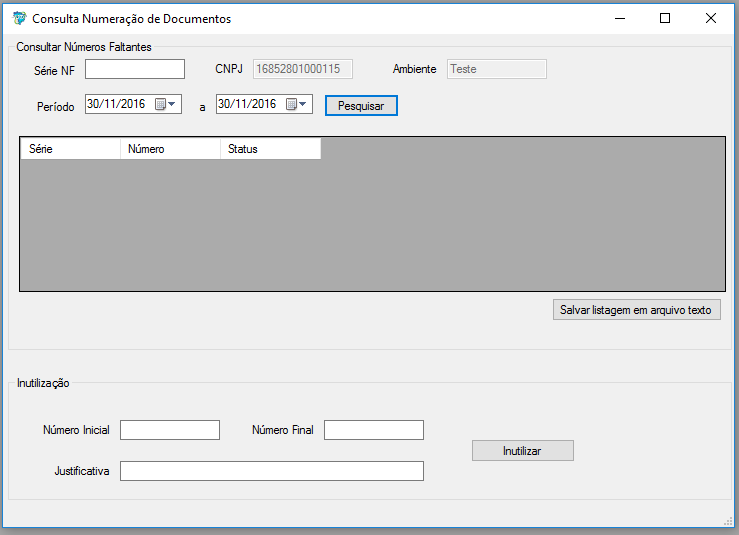Click the CNPJ field
The width and height of the screenshot is (739, 535).
[302, 69]
